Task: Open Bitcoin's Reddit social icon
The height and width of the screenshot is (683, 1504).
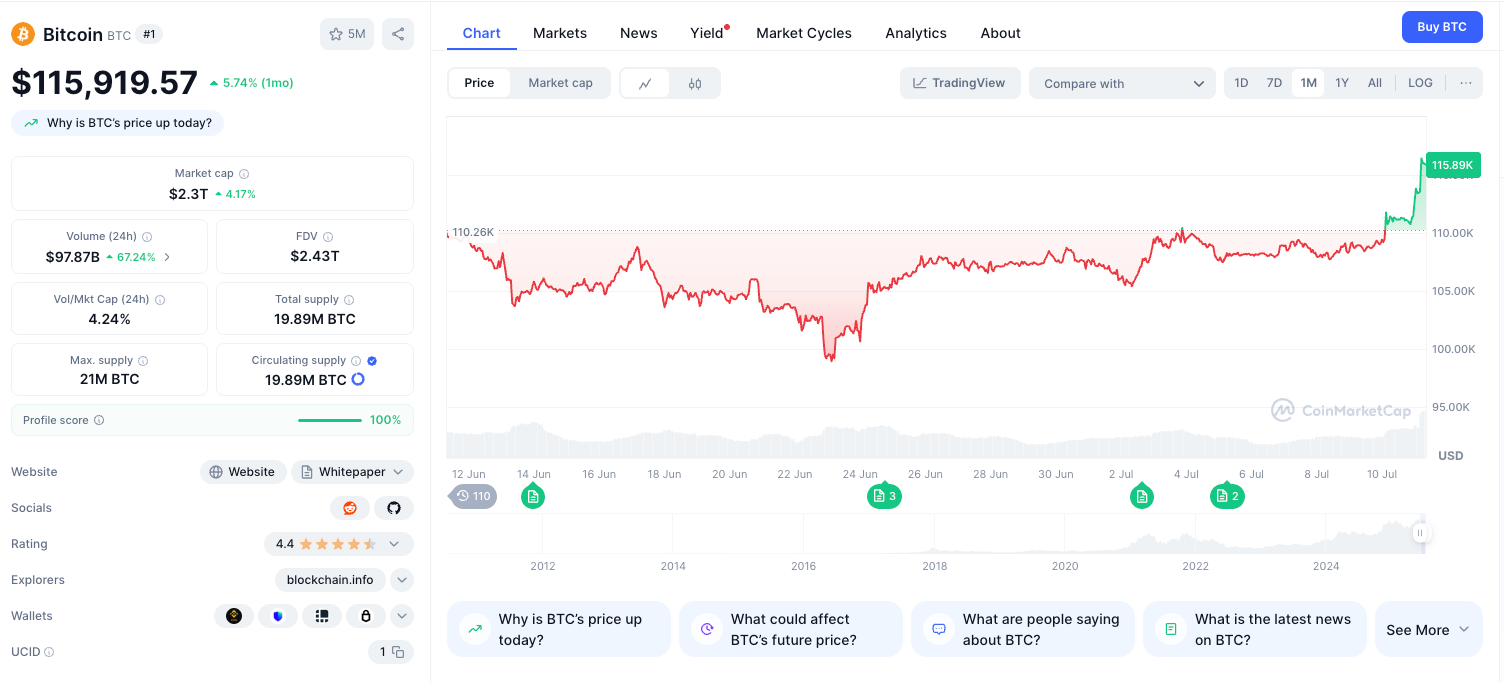Action: (350, 508)
